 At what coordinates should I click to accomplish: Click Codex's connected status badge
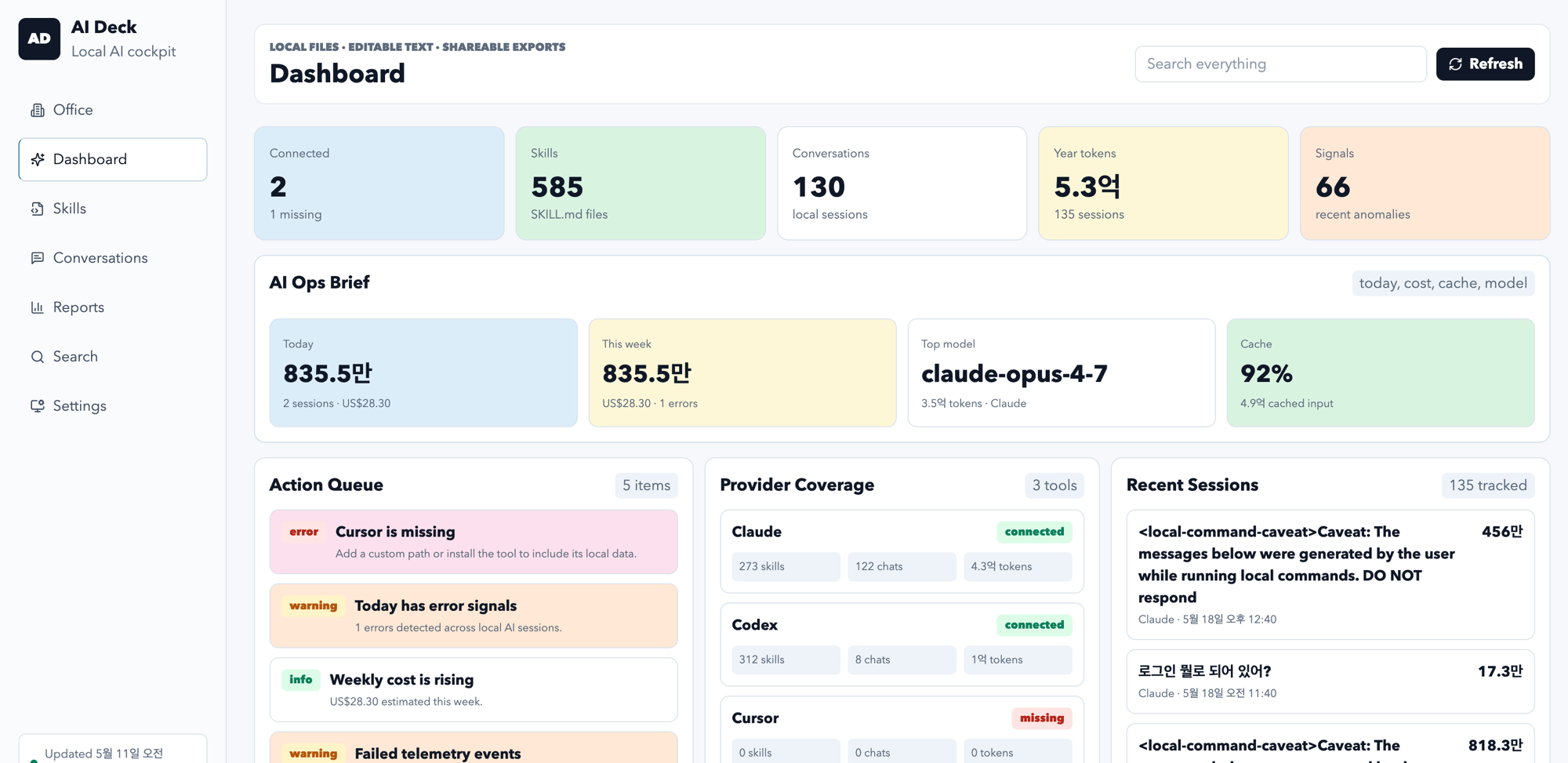1034,625
